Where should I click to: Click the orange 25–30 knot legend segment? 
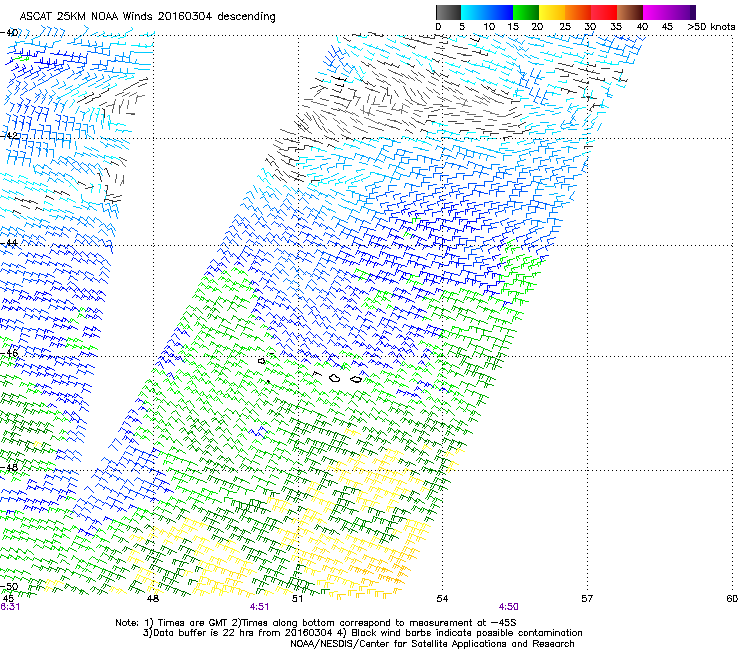(x=578, y=12)
